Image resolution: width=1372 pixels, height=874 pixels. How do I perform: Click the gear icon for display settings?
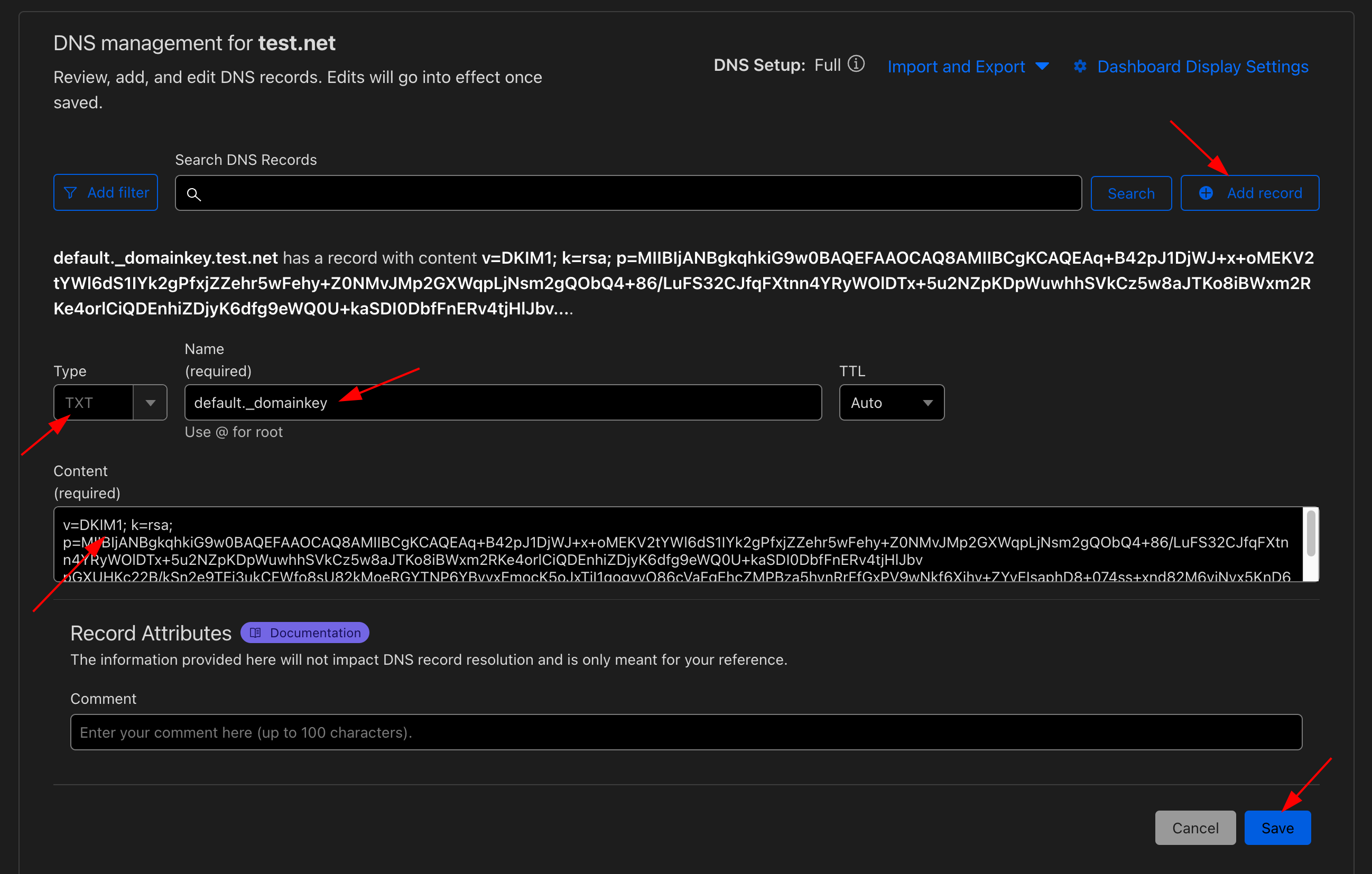[1079, 67]
